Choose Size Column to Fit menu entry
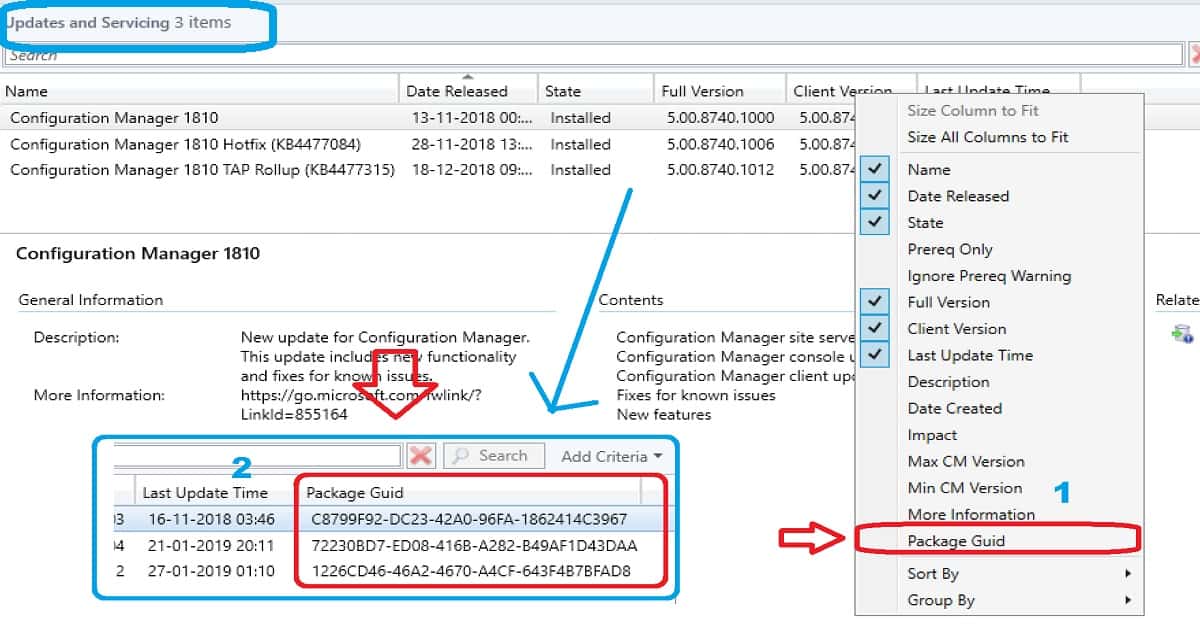The image size is (1200, 630). pos(972,111)
